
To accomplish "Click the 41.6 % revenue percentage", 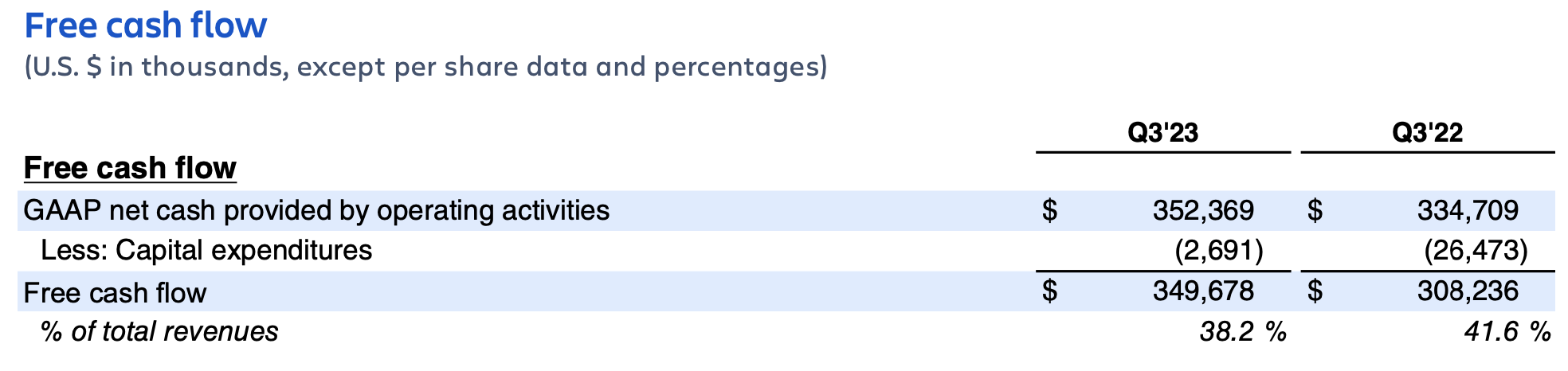I will point(1507,331).
